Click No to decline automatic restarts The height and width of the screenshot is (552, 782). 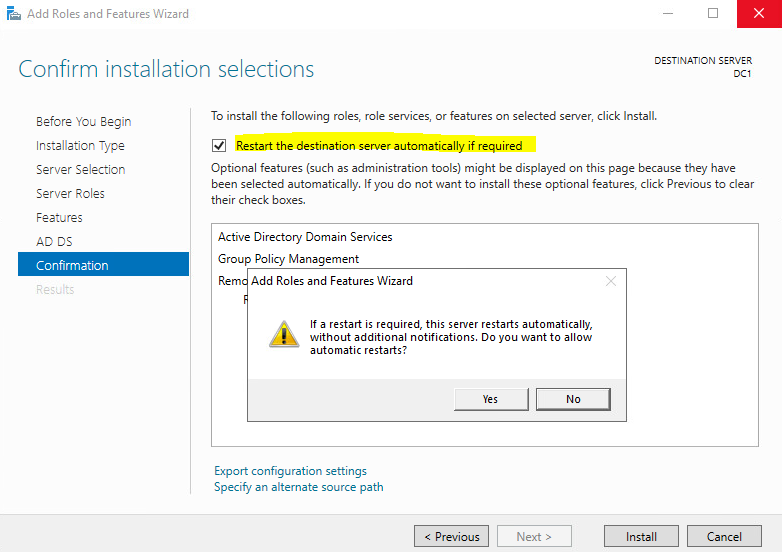point(573,399)
